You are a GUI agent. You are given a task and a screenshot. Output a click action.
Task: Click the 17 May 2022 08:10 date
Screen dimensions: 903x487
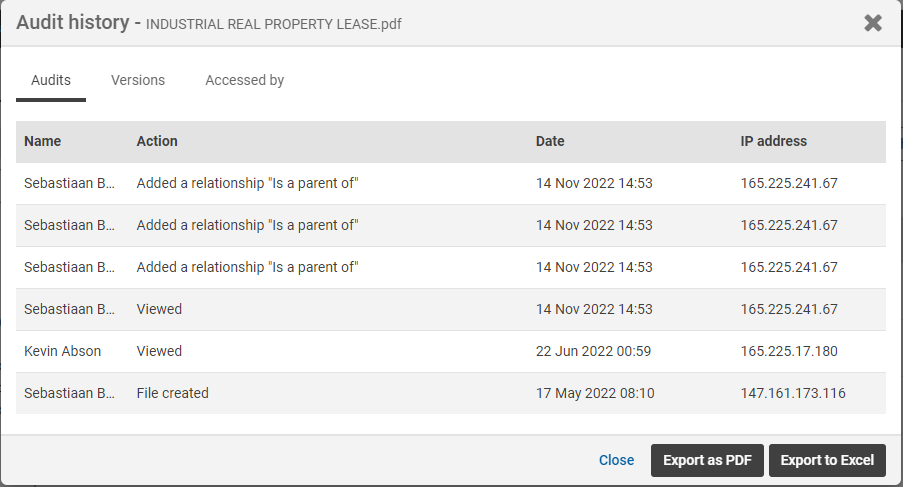tap(595, 393)
